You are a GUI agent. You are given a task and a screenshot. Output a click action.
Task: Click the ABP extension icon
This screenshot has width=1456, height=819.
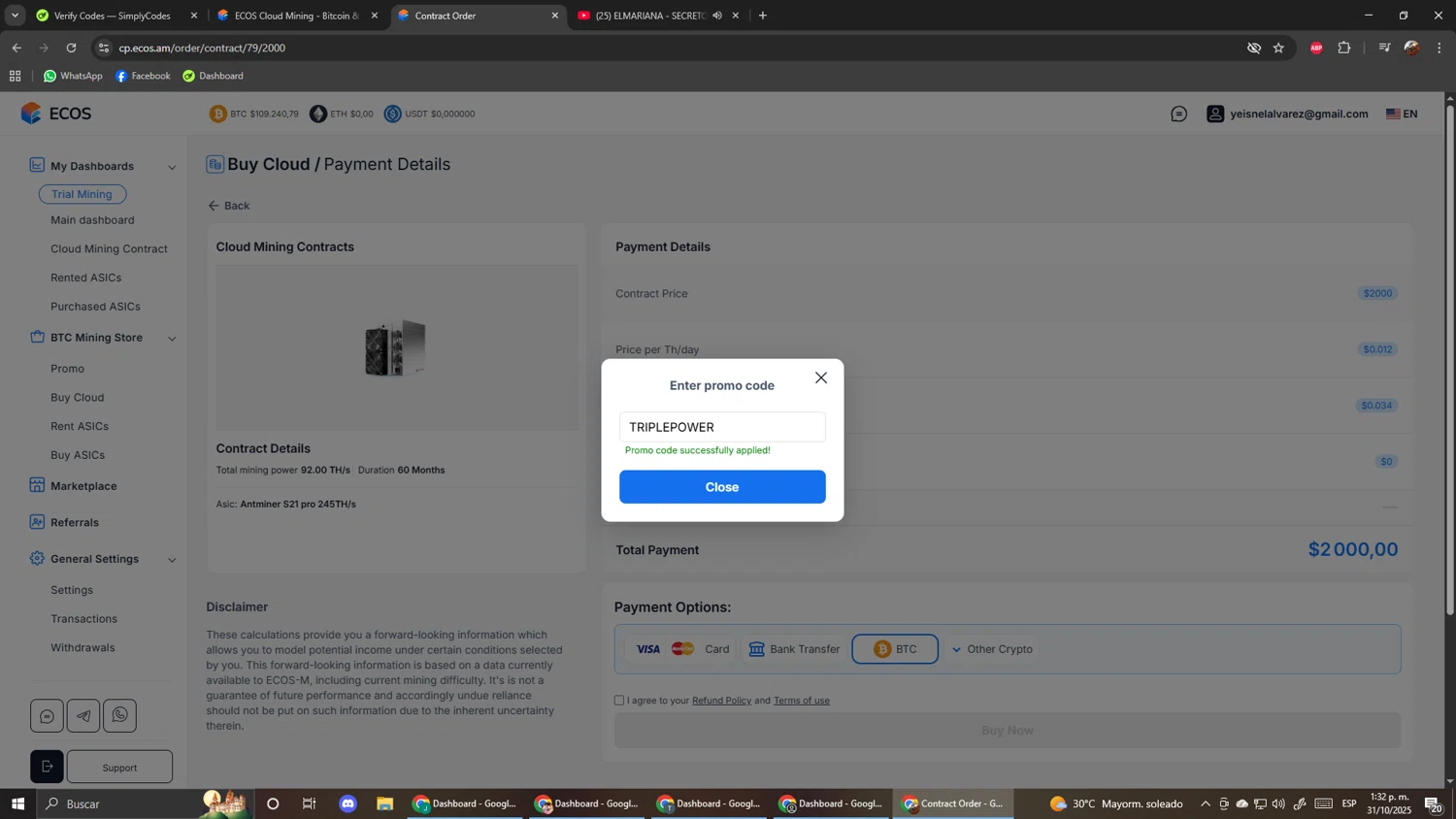(x=1316, y=48)
